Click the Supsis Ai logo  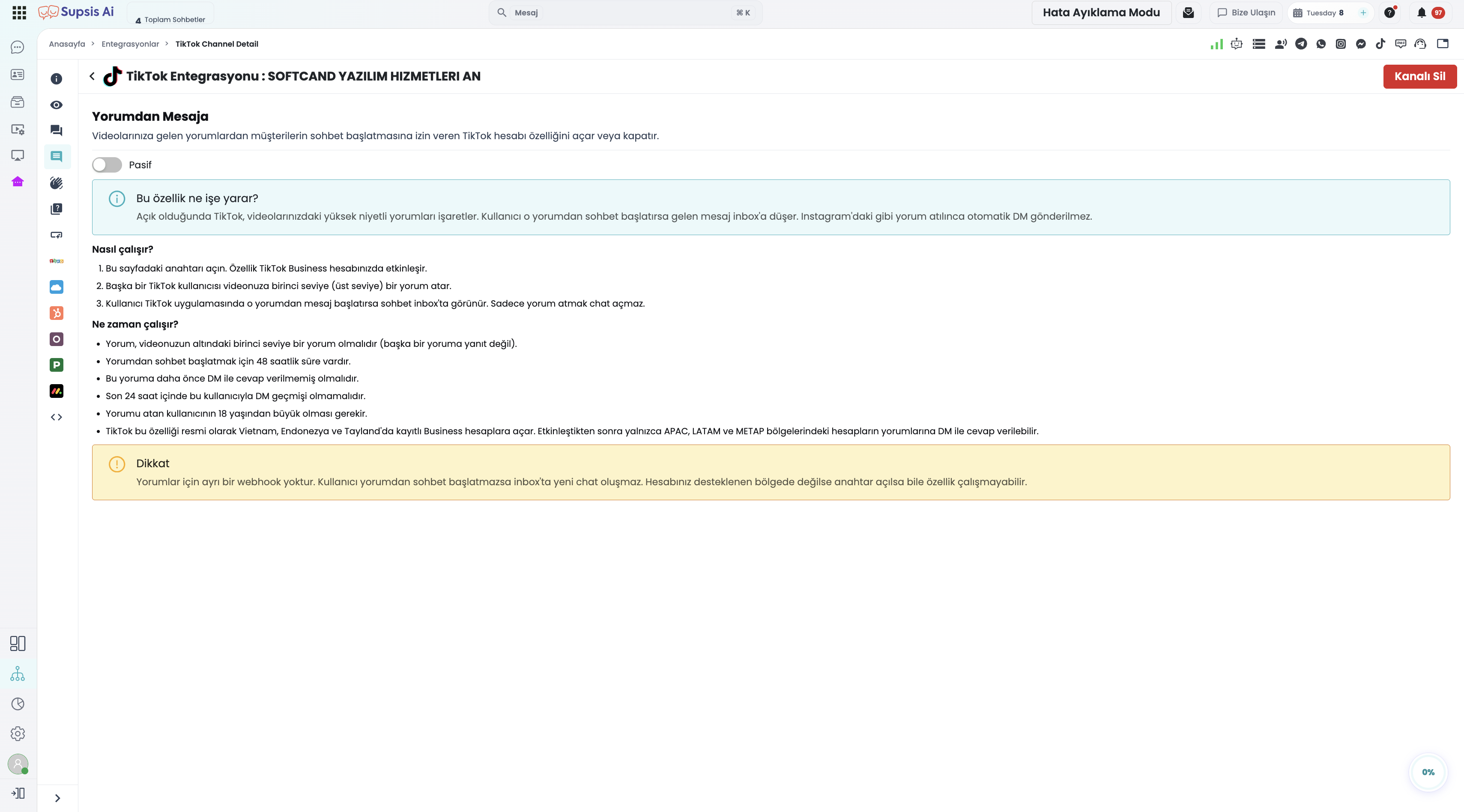(x=76, y=12)
